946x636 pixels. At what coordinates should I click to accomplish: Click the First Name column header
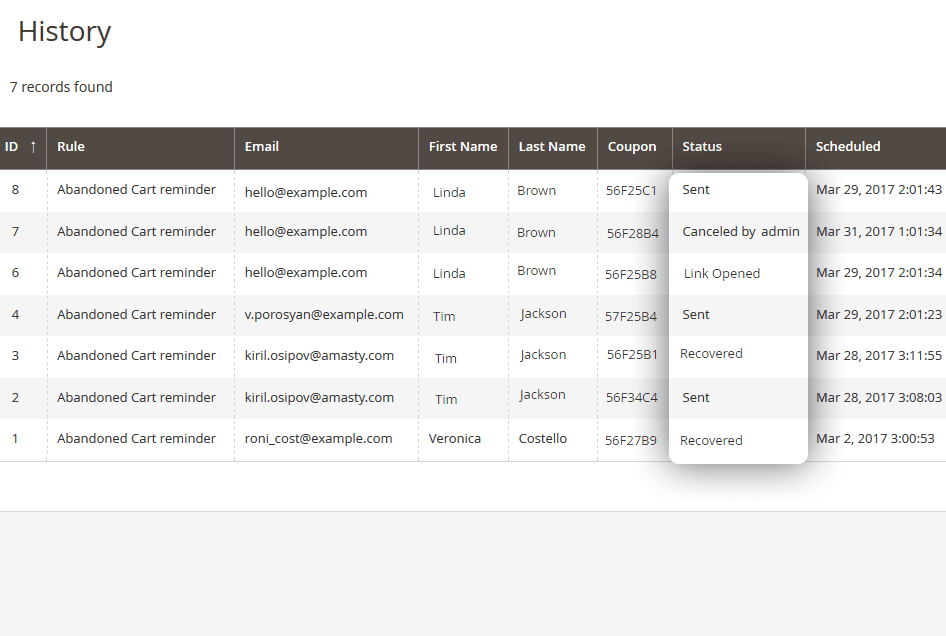click(x=463, y=147)
